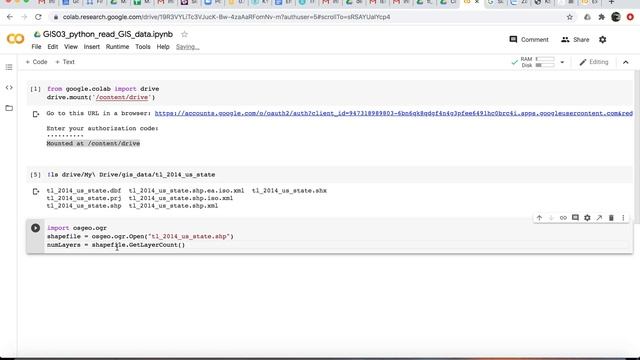The height and width of the screenshot is (360, 640).
Task: Add a comment on the selected cell
Action: point(575,218)
